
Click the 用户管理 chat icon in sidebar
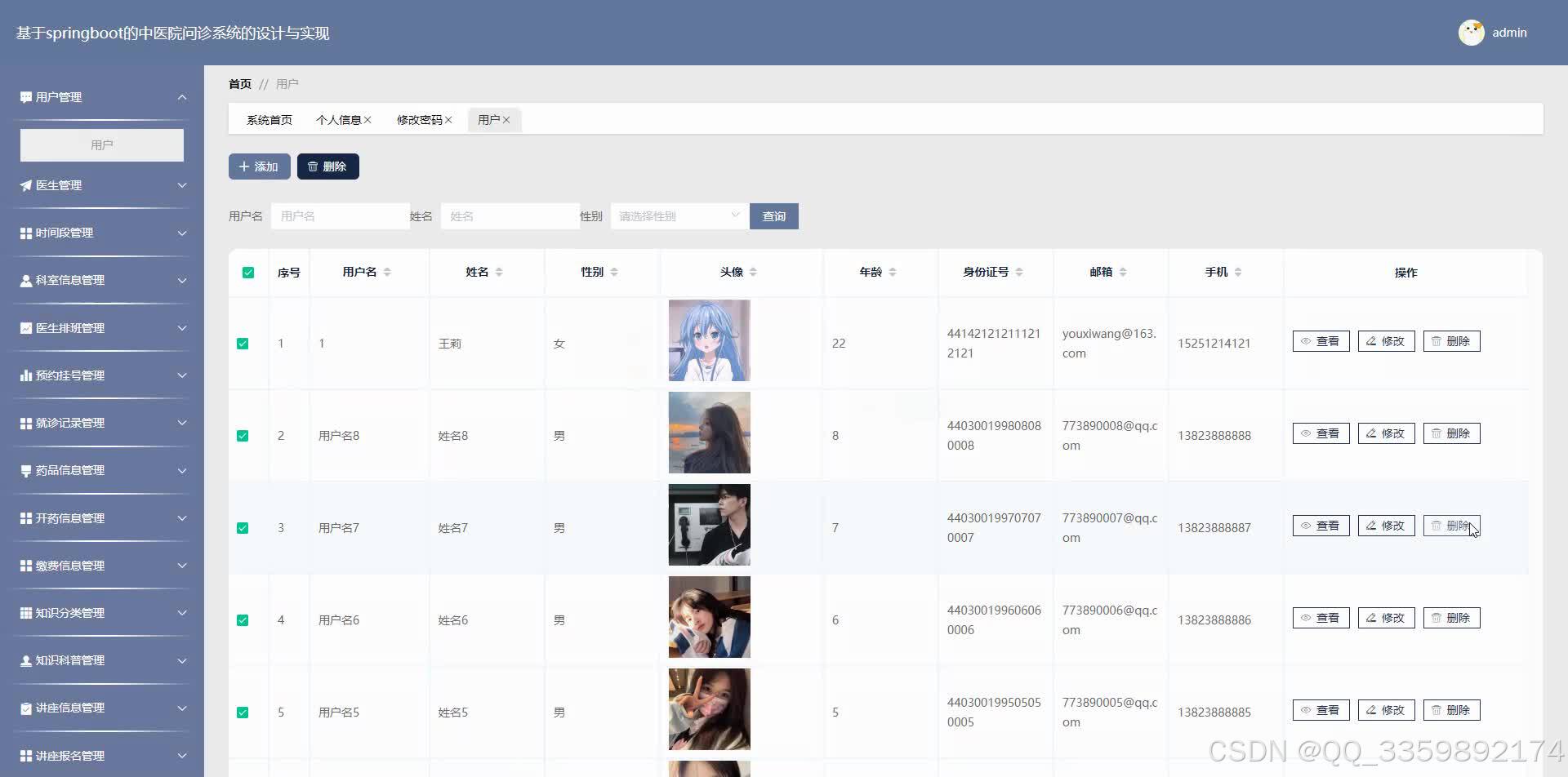26,97
